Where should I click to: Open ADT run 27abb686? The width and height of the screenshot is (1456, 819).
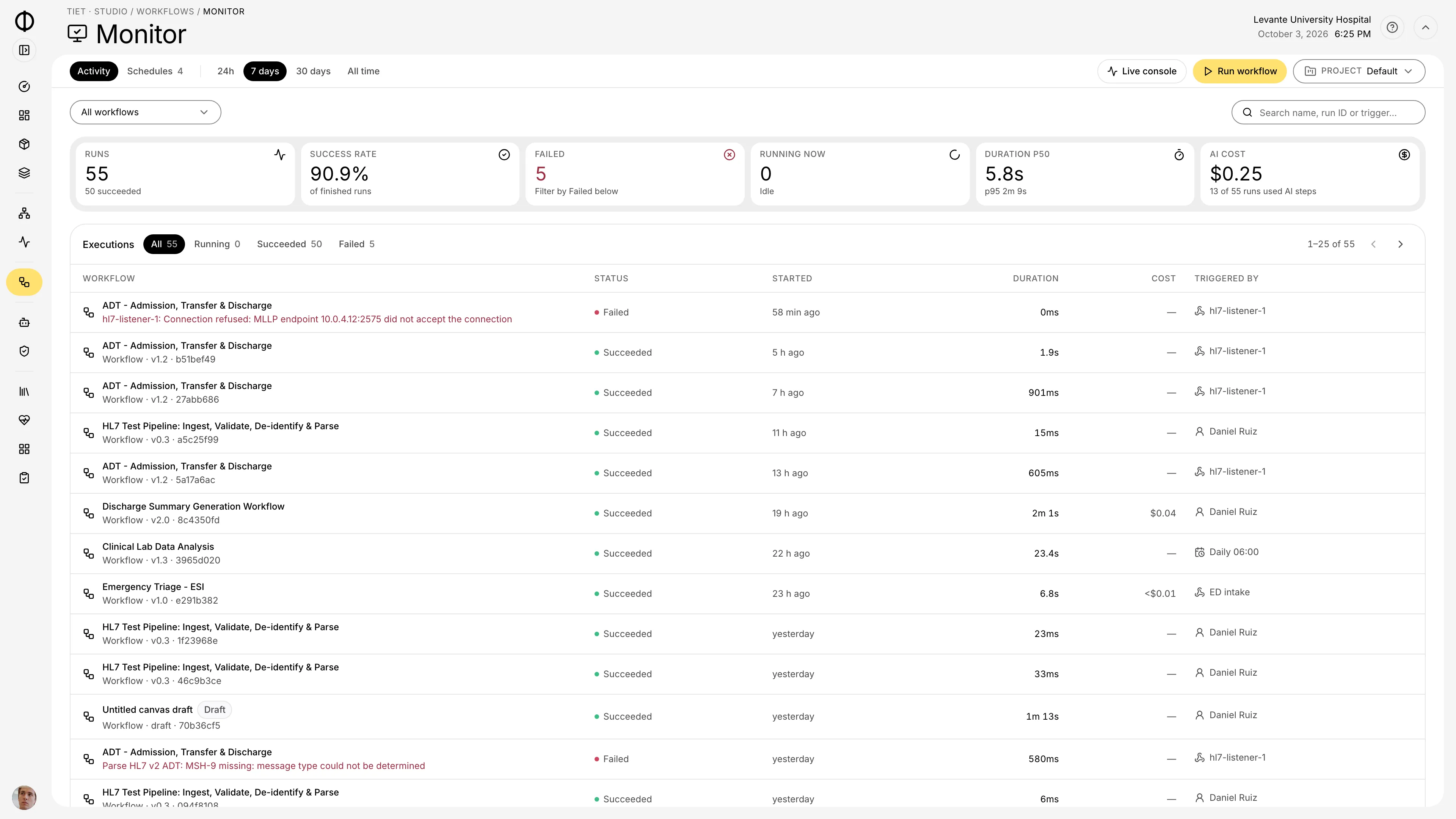pyautogui.click(x=747, y=393)
